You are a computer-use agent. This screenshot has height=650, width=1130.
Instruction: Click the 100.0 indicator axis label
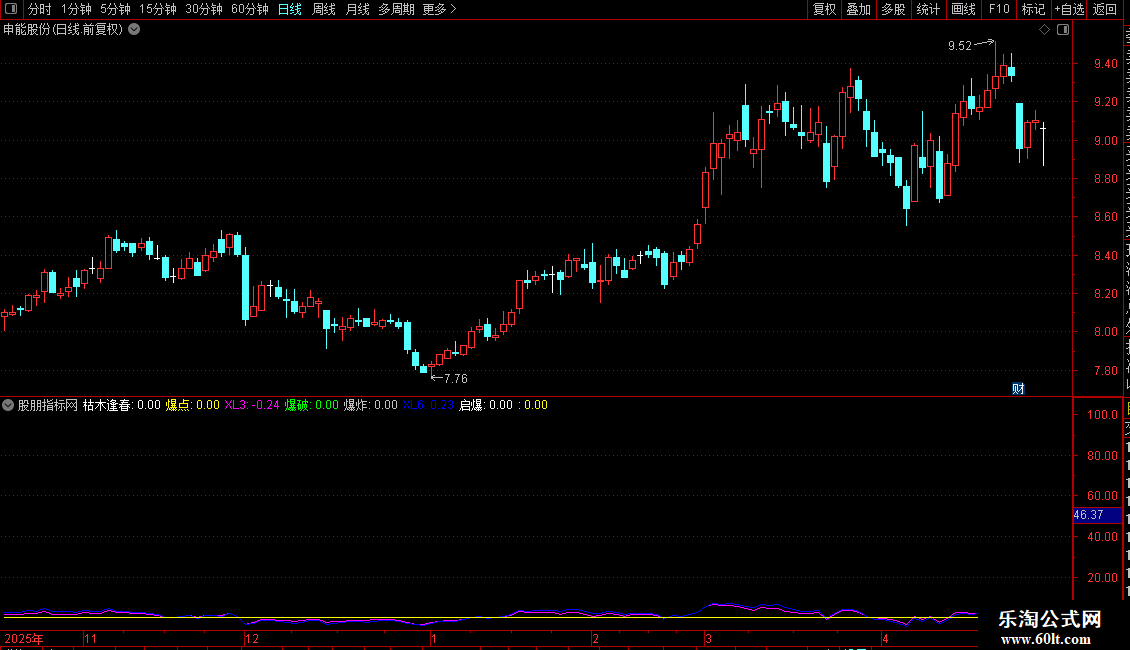[1103, 415]
